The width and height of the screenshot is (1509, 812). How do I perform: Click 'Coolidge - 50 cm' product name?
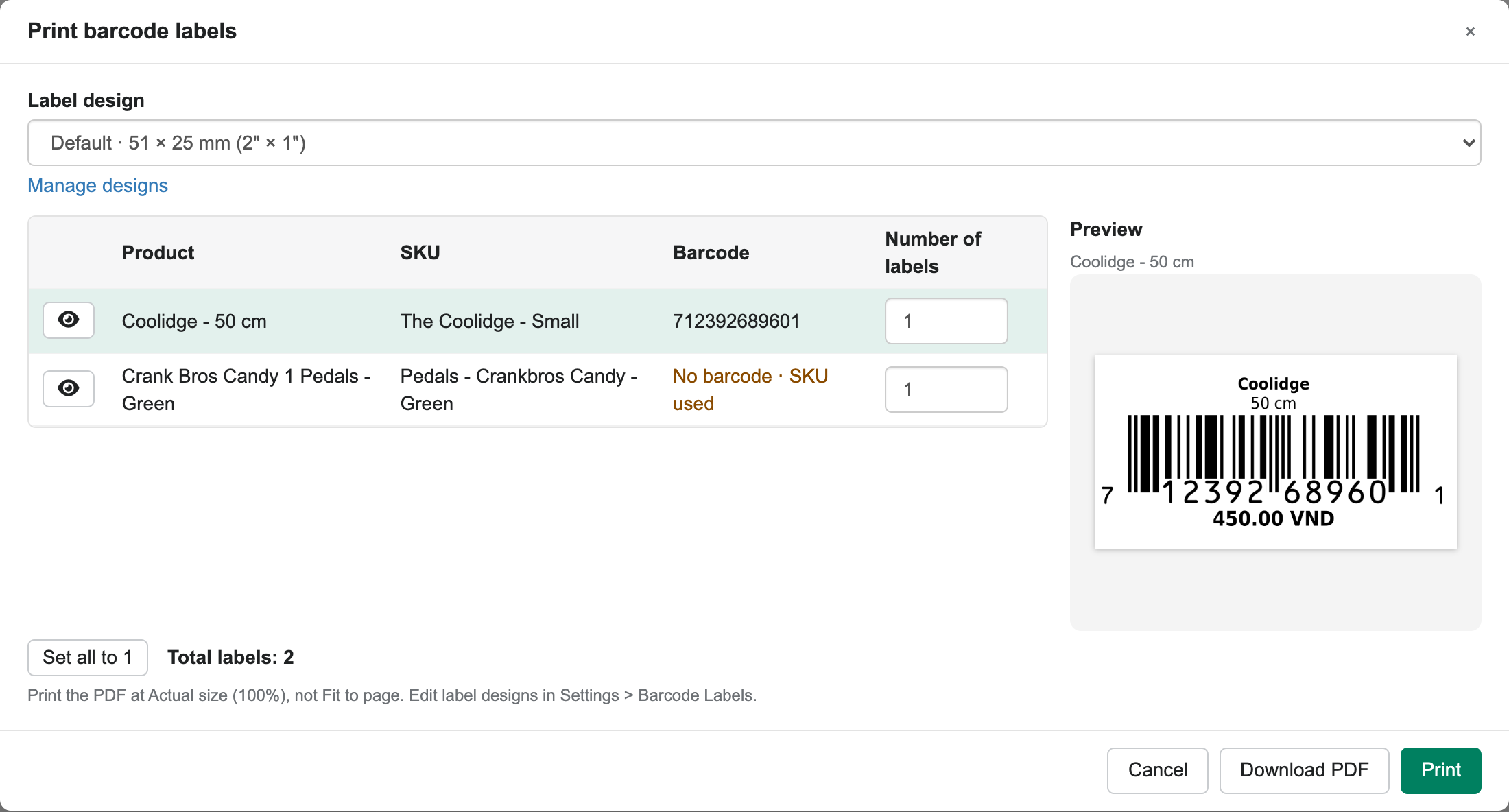point(194,321)
